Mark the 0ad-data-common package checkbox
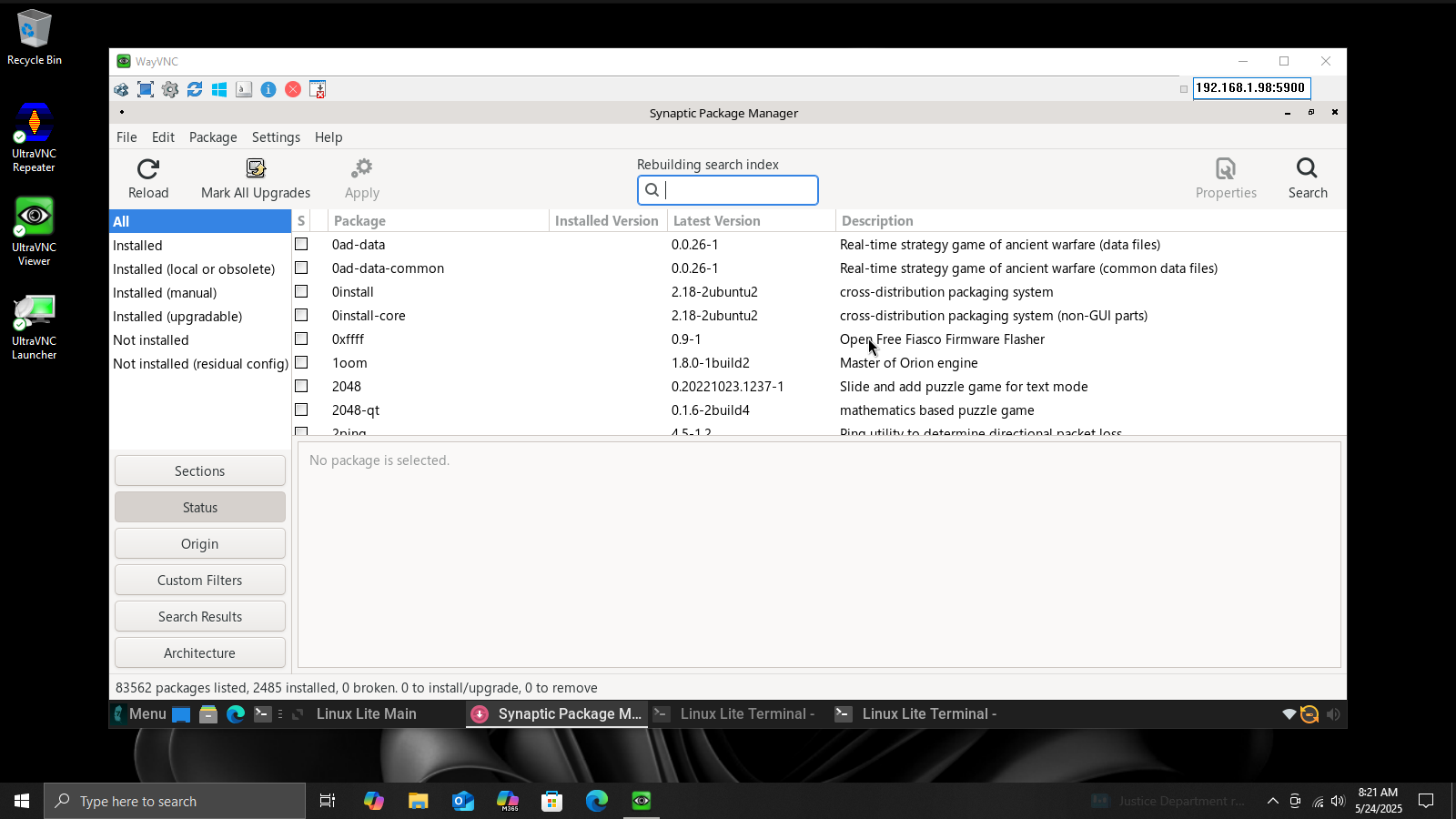The height and width of the screenshot is (819, 1456). click(301, 268)
